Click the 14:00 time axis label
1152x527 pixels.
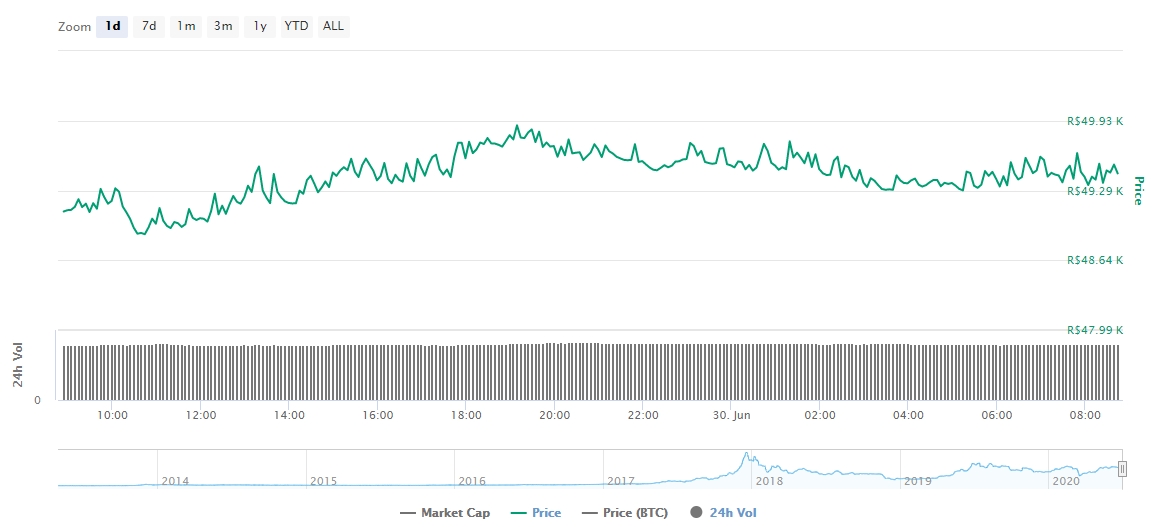click(x=289, y=415)
